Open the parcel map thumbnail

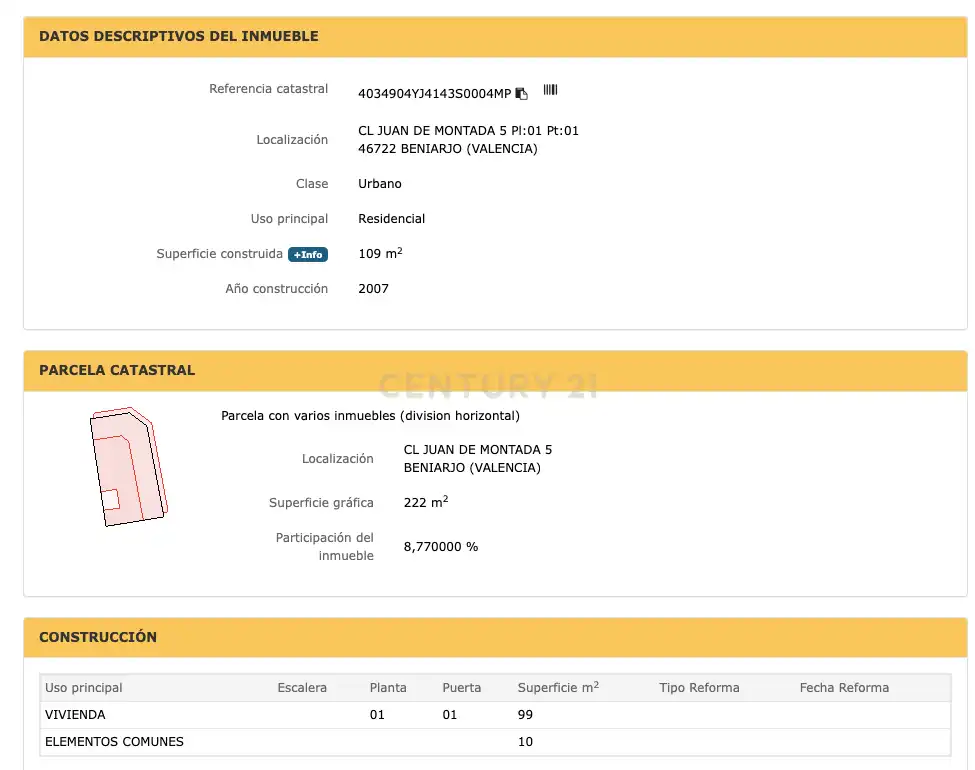click(x=129, y=466)
